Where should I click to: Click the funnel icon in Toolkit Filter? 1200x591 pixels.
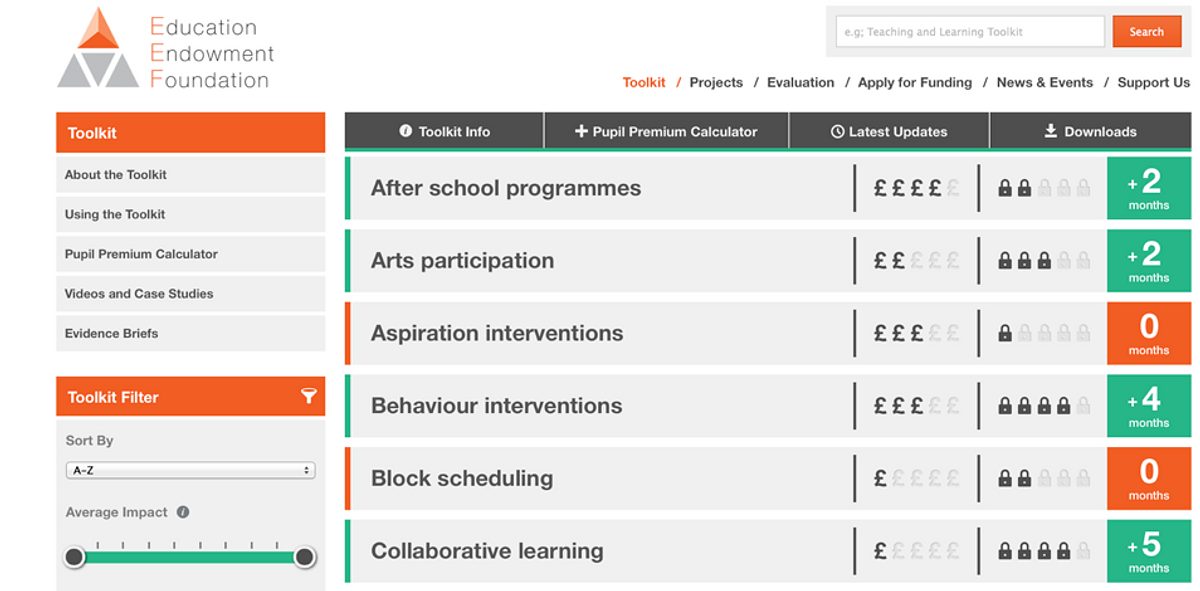click(308, 397)
